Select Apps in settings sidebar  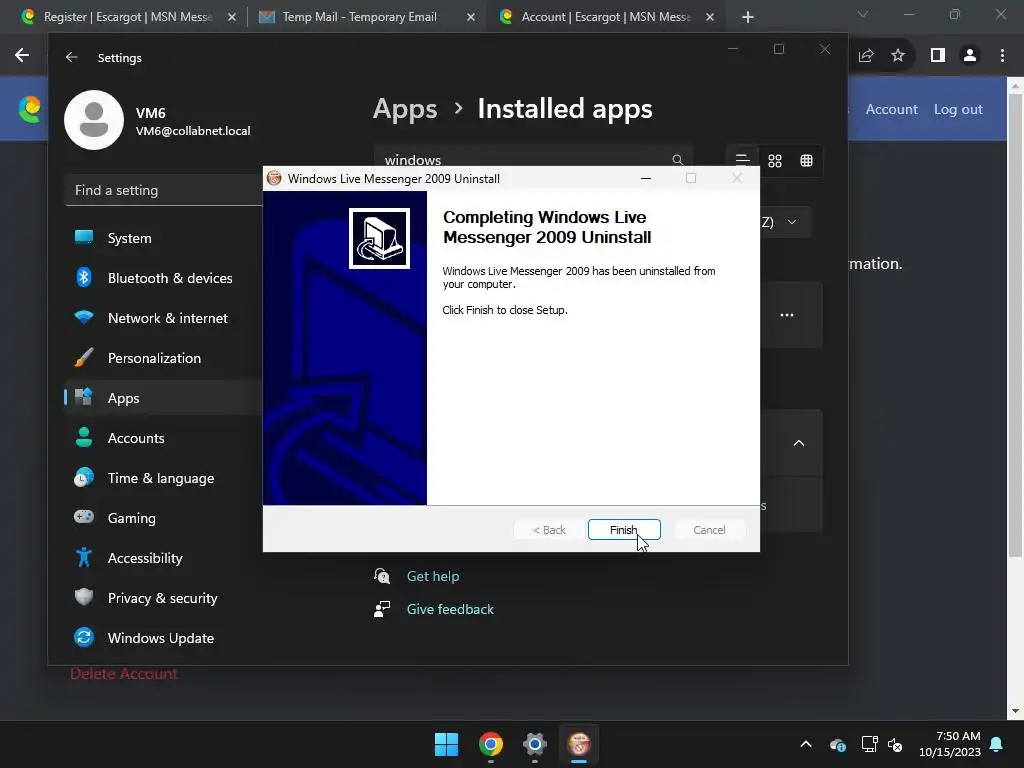coord(163,398)
